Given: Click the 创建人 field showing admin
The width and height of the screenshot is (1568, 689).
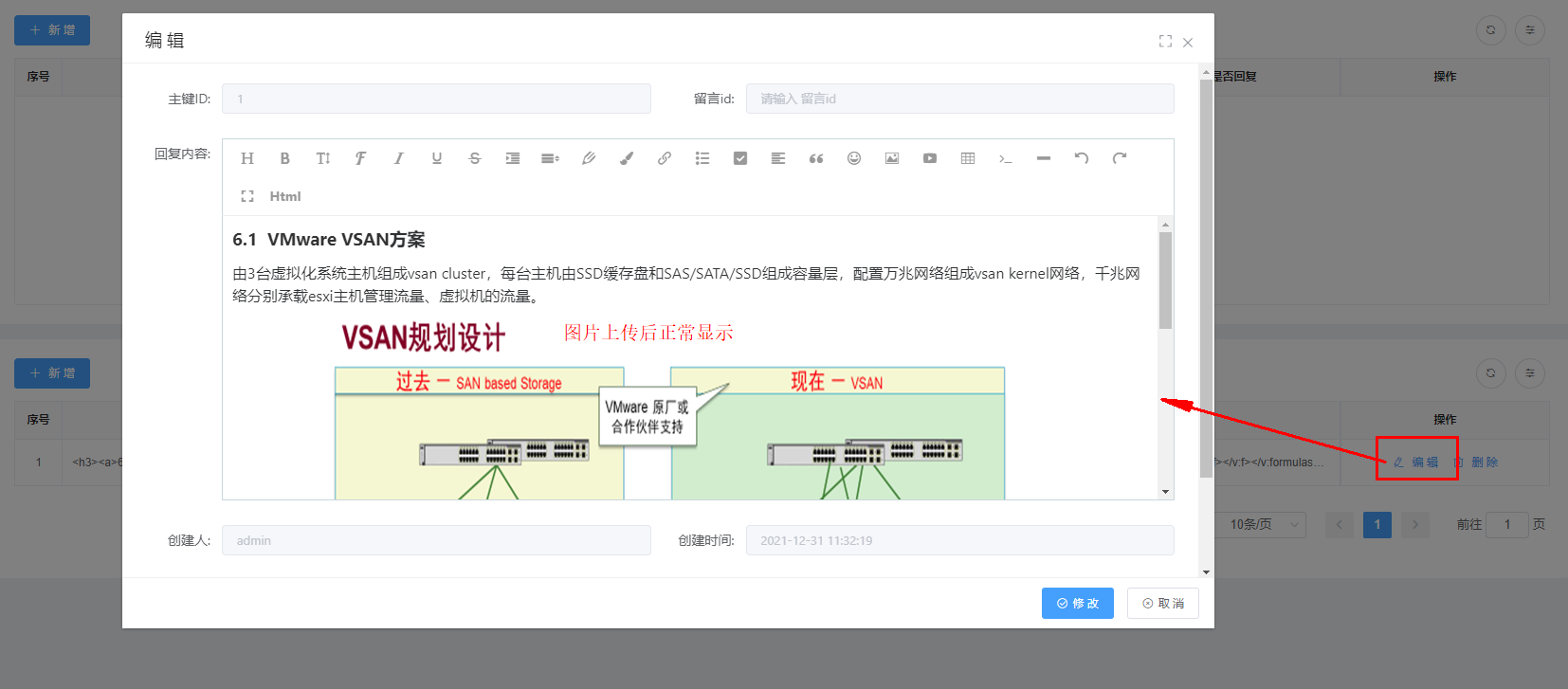Looking at the screenshot, I should [x=436, y=540].
